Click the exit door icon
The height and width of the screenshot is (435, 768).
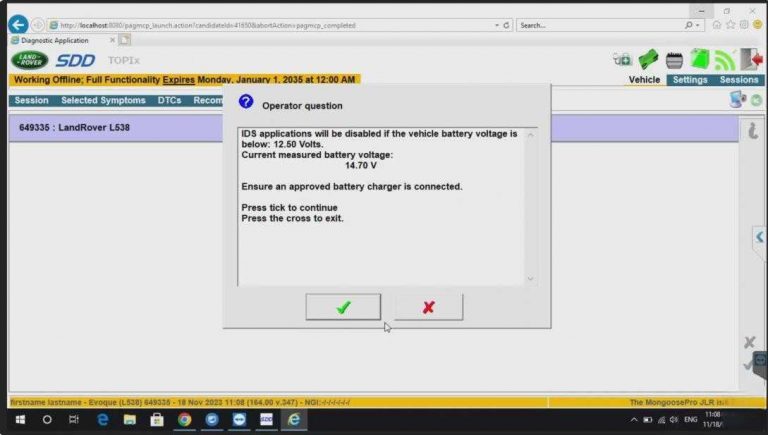click(751, 60)
